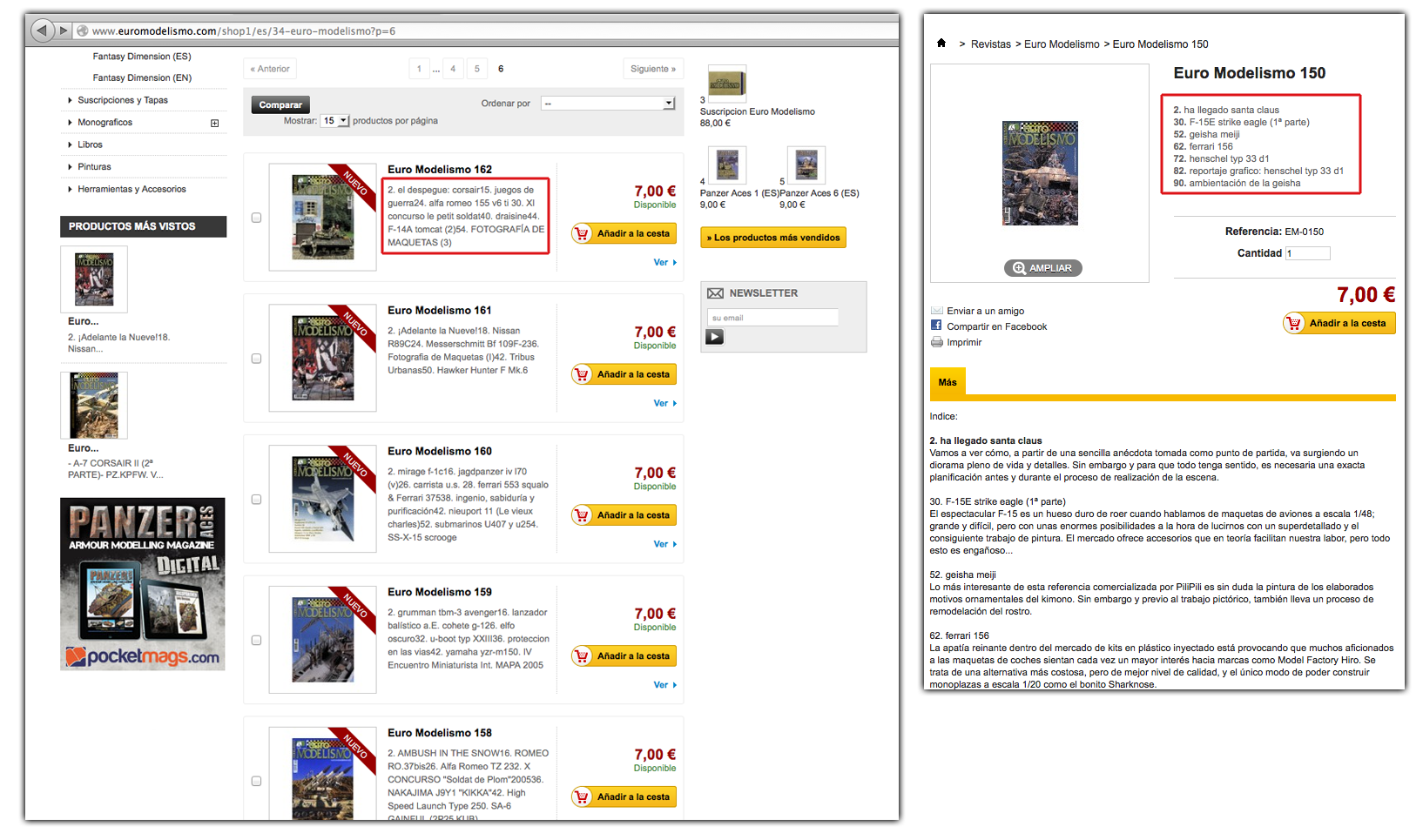Click the Anterior pagination button
The width and height of the screenshot is (1423, 840).
coord(270,69)
